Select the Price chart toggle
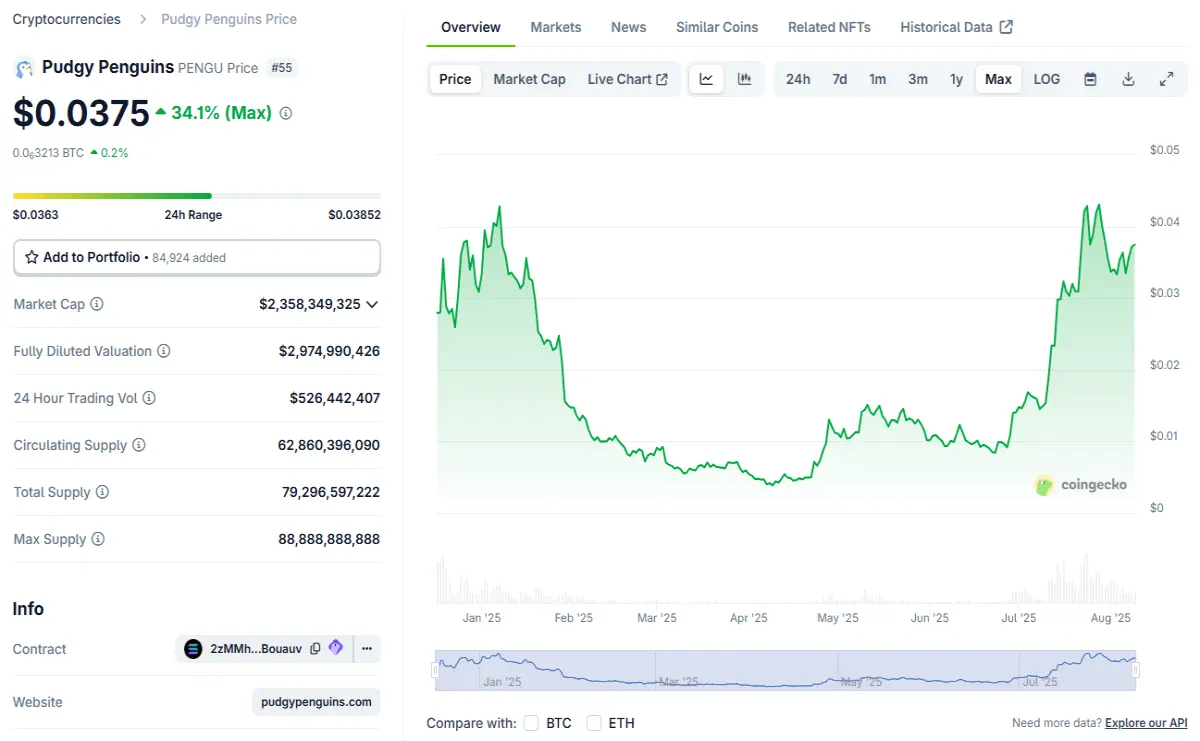 point(455,79)
